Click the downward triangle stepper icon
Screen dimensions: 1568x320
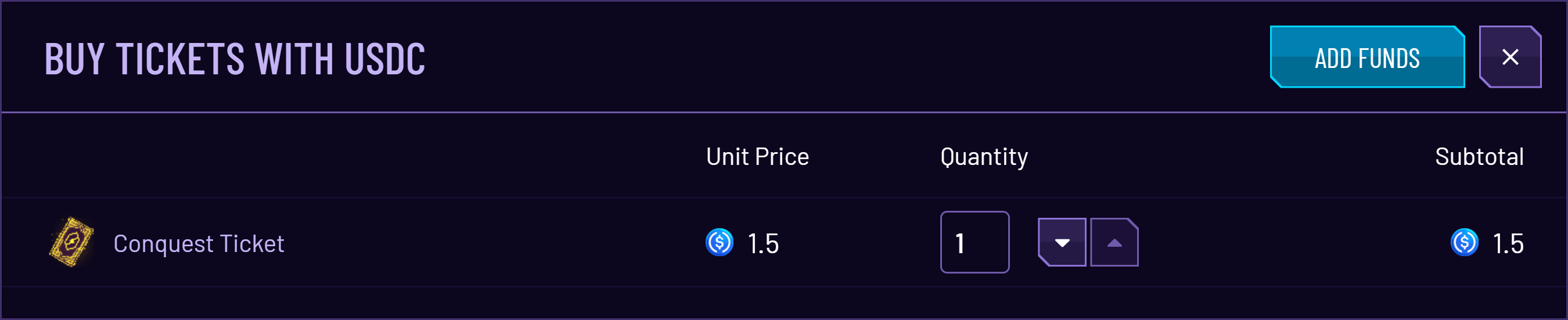pos(1062,243)
